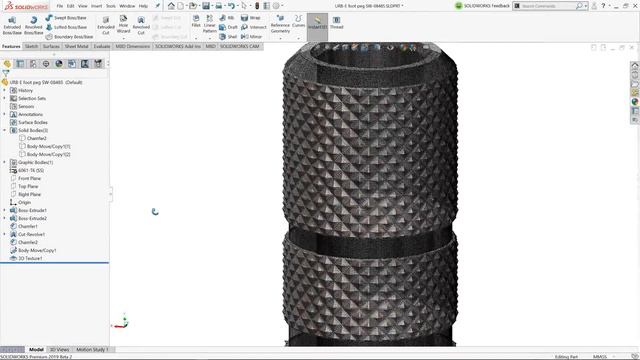The width and height of the screenshot is (640, 360).
Task: Open the View menu
Action: 82,6
